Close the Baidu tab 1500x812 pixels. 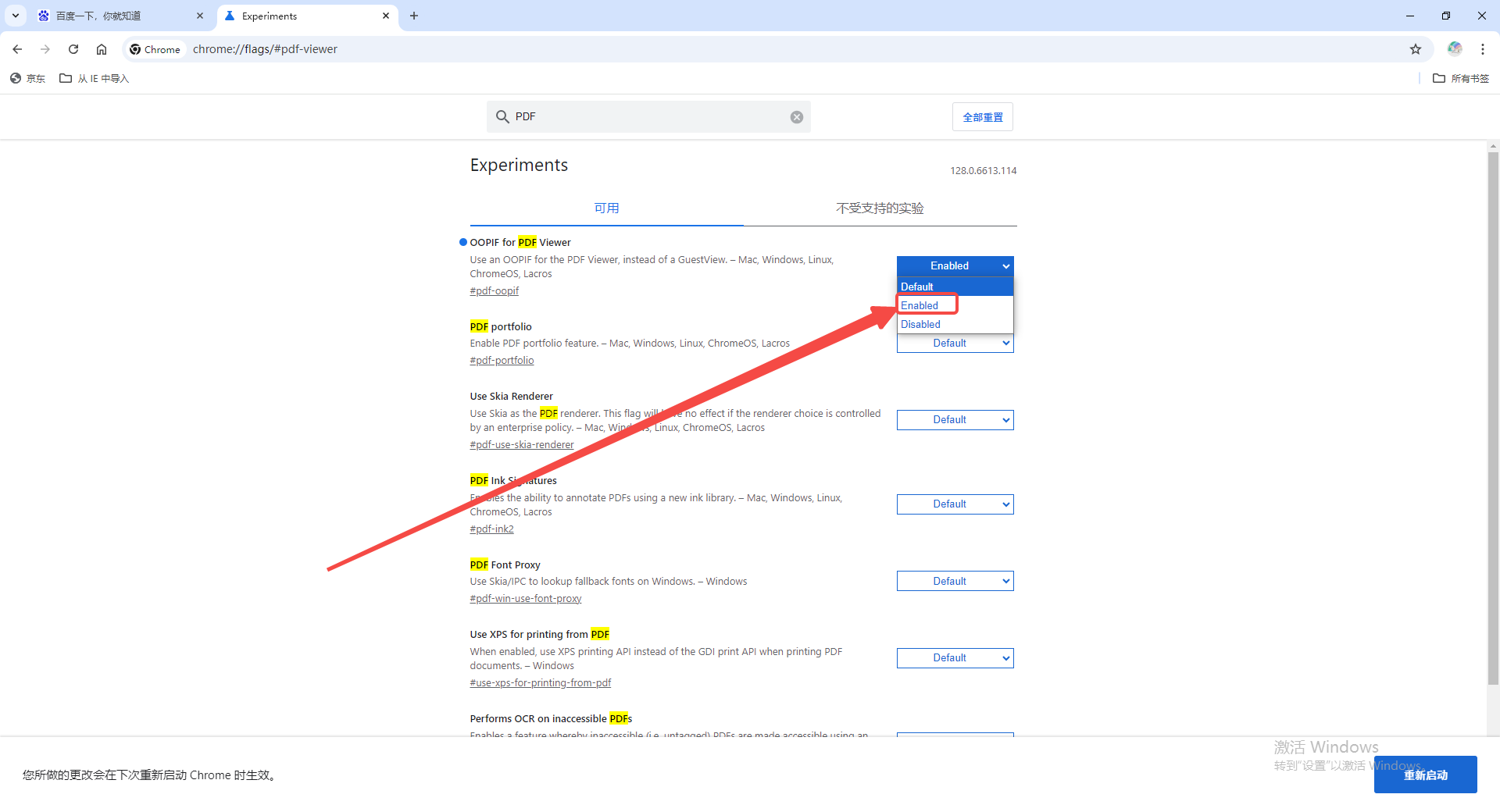pos(200,16)
